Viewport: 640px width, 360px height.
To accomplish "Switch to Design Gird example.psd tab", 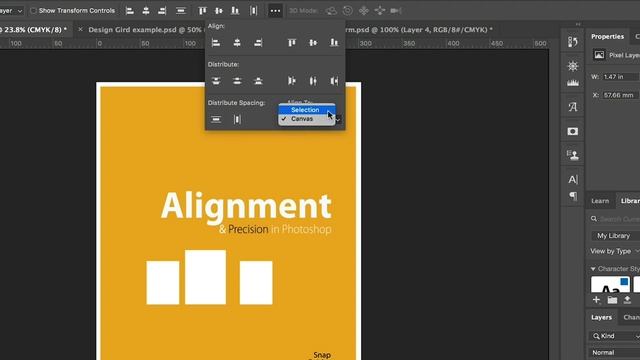I will tap(145, 30).
